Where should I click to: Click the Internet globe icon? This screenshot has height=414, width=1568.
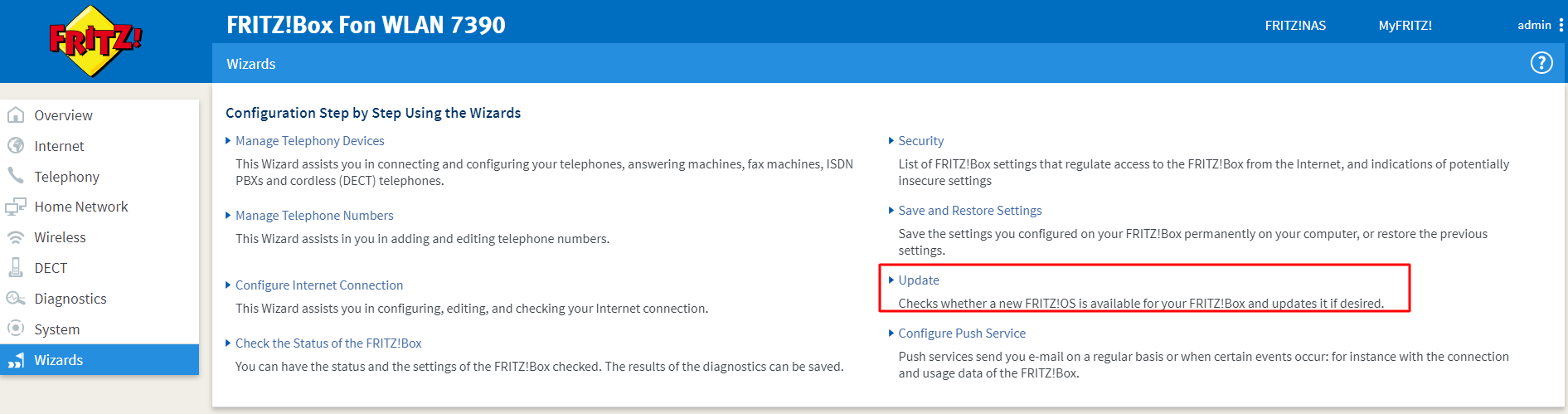pyautogui.click(x=16, y=145)
